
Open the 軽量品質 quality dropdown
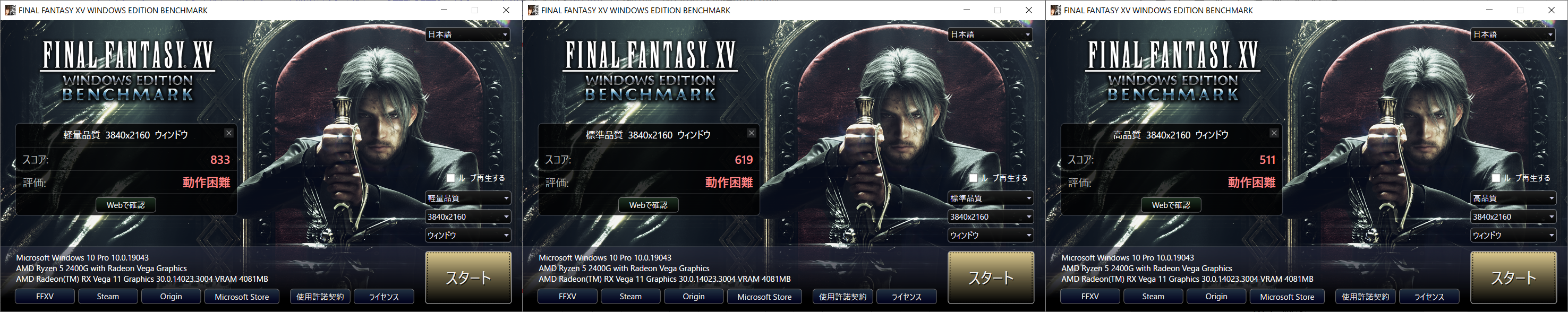(x=467, y=198)
